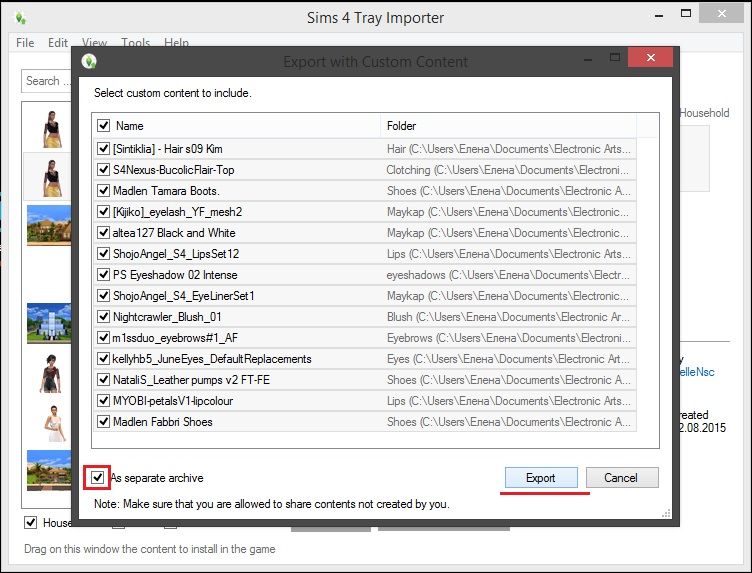Screen dimensions: 752x573
Task: Close the Export with Custom Content dialog
Action: (650, 58)
